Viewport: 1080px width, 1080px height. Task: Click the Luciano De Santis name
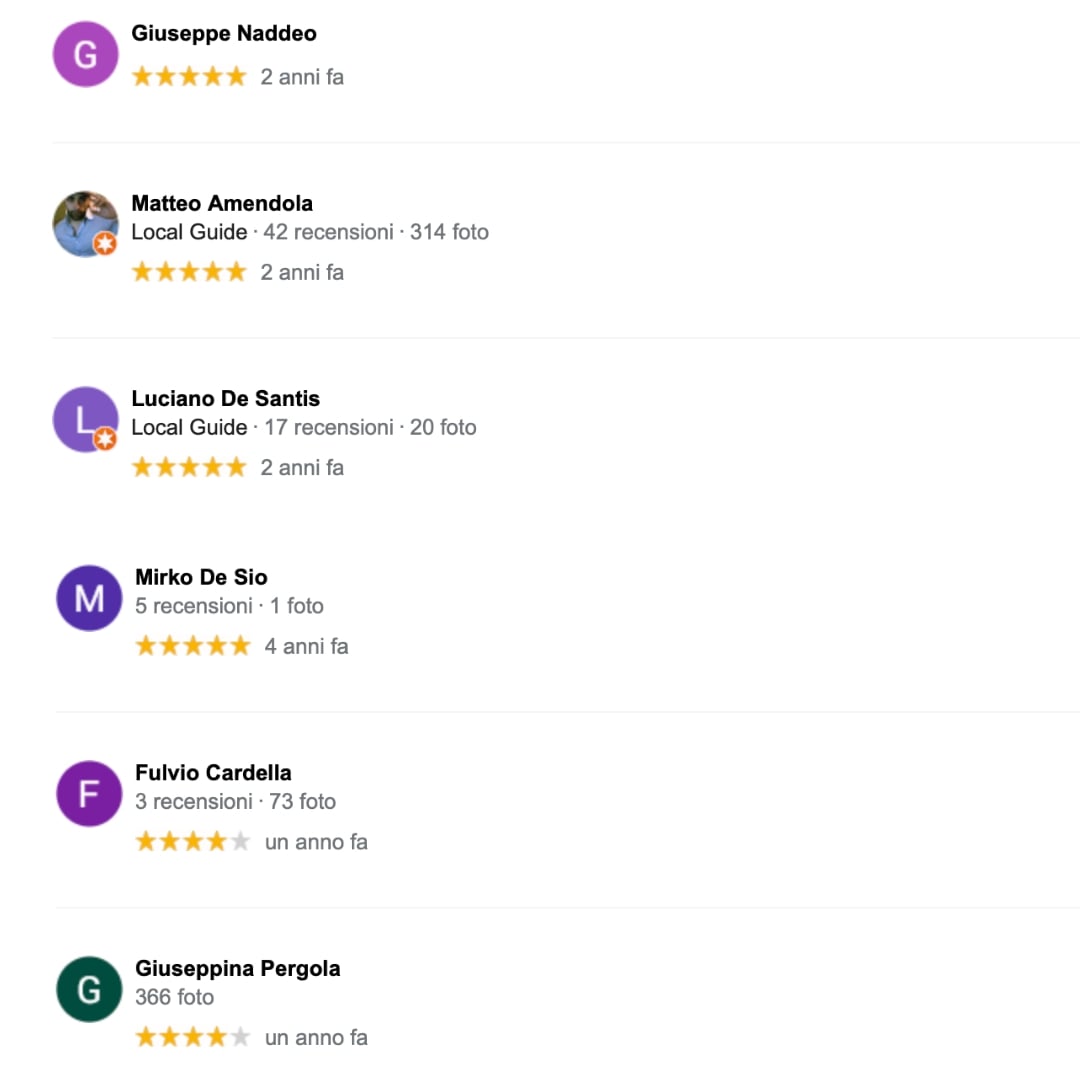click(225, 398)
